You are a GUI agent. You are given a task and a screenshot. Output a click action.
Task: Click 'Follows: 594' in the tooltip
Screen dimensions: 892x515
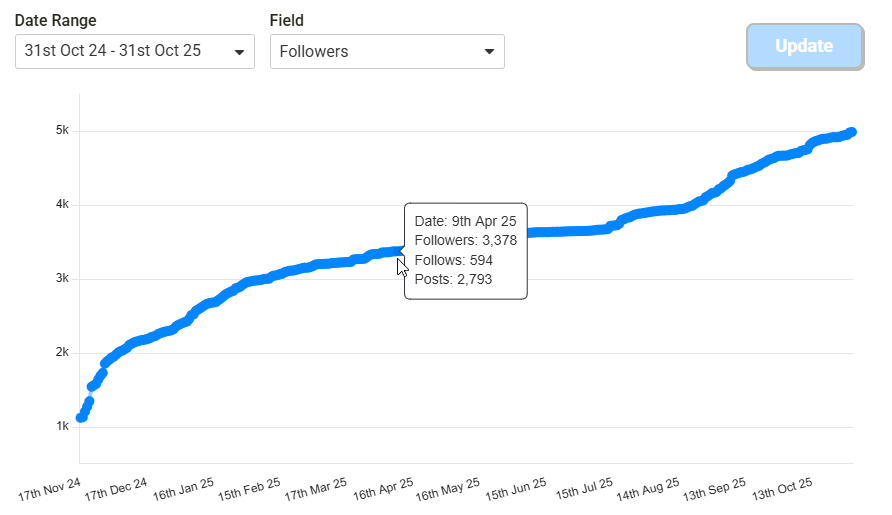tap(453, 260)
